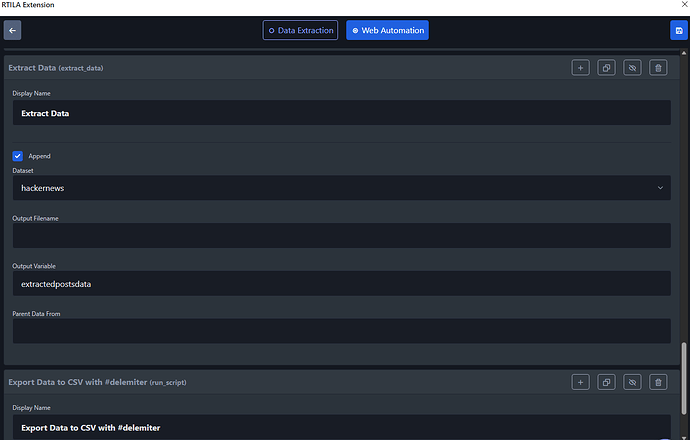This screenshot has height=440, width=690.
Task: Go back using the arrow button
Action: pos(12,30)
